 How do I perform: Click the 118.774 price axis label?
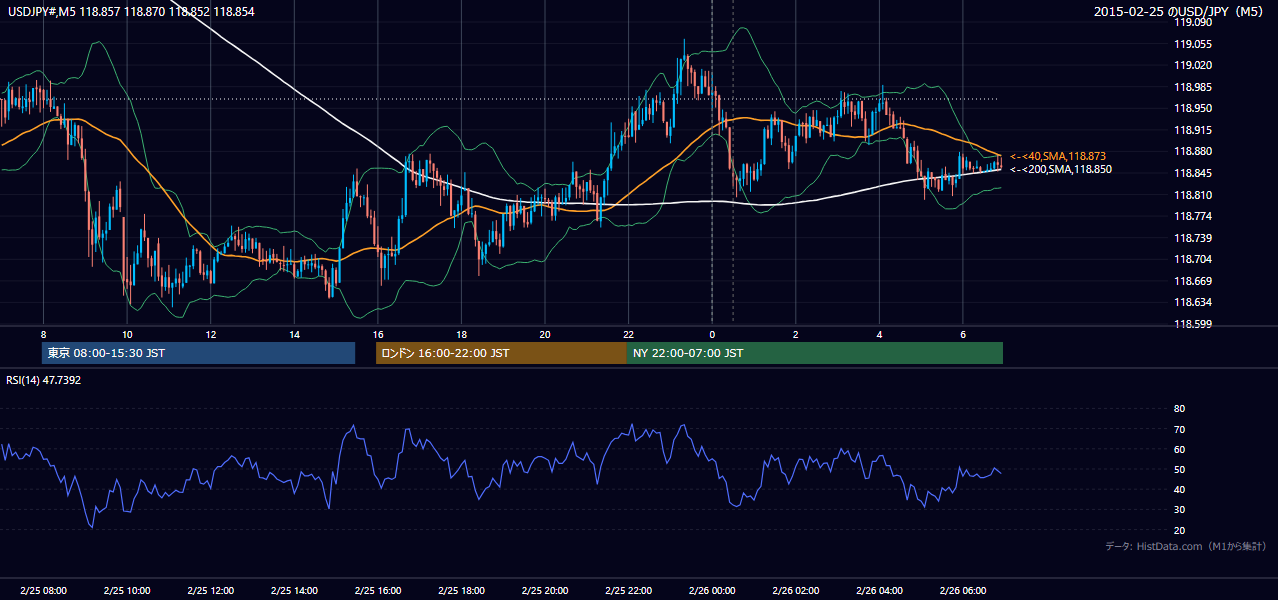click(x=1194, y=216)
